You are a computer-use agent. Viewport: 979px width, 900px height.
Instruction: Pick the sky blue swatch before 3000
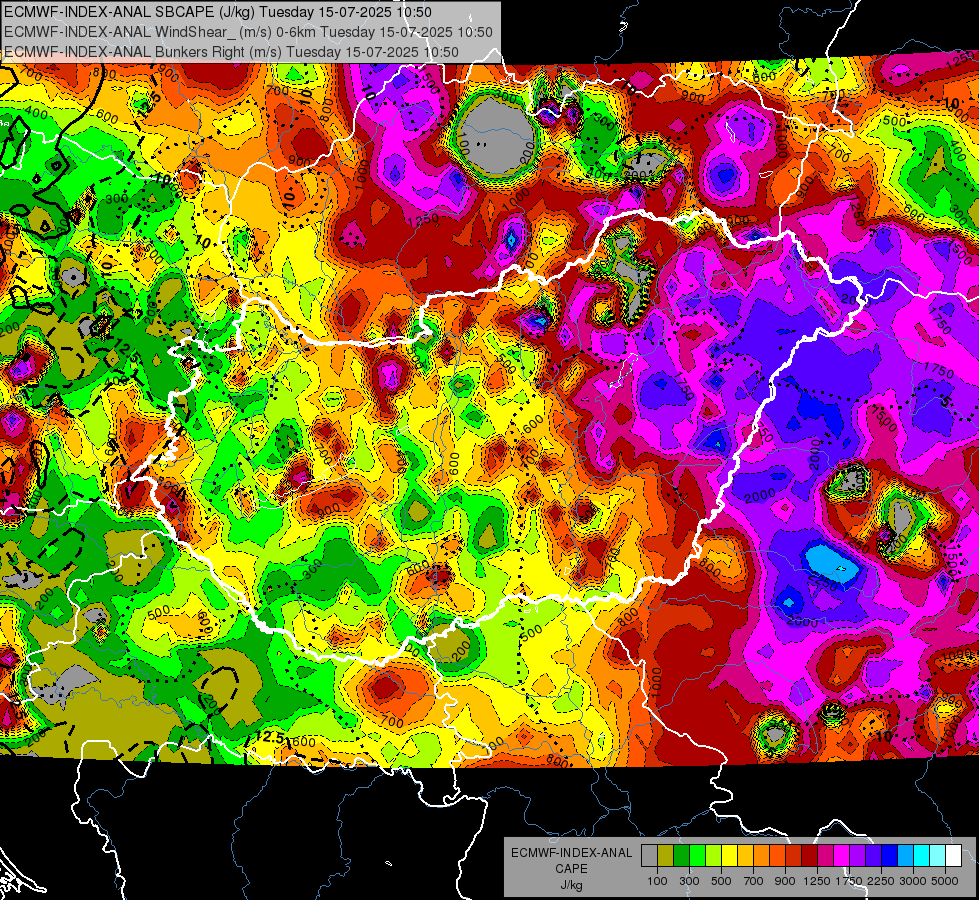906,856
